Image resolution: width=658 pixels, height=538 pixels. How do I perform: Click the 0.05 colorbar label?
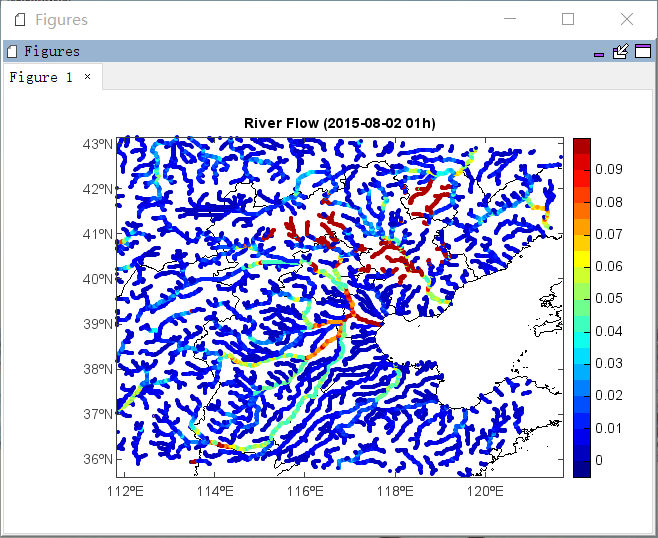[608, 298]
